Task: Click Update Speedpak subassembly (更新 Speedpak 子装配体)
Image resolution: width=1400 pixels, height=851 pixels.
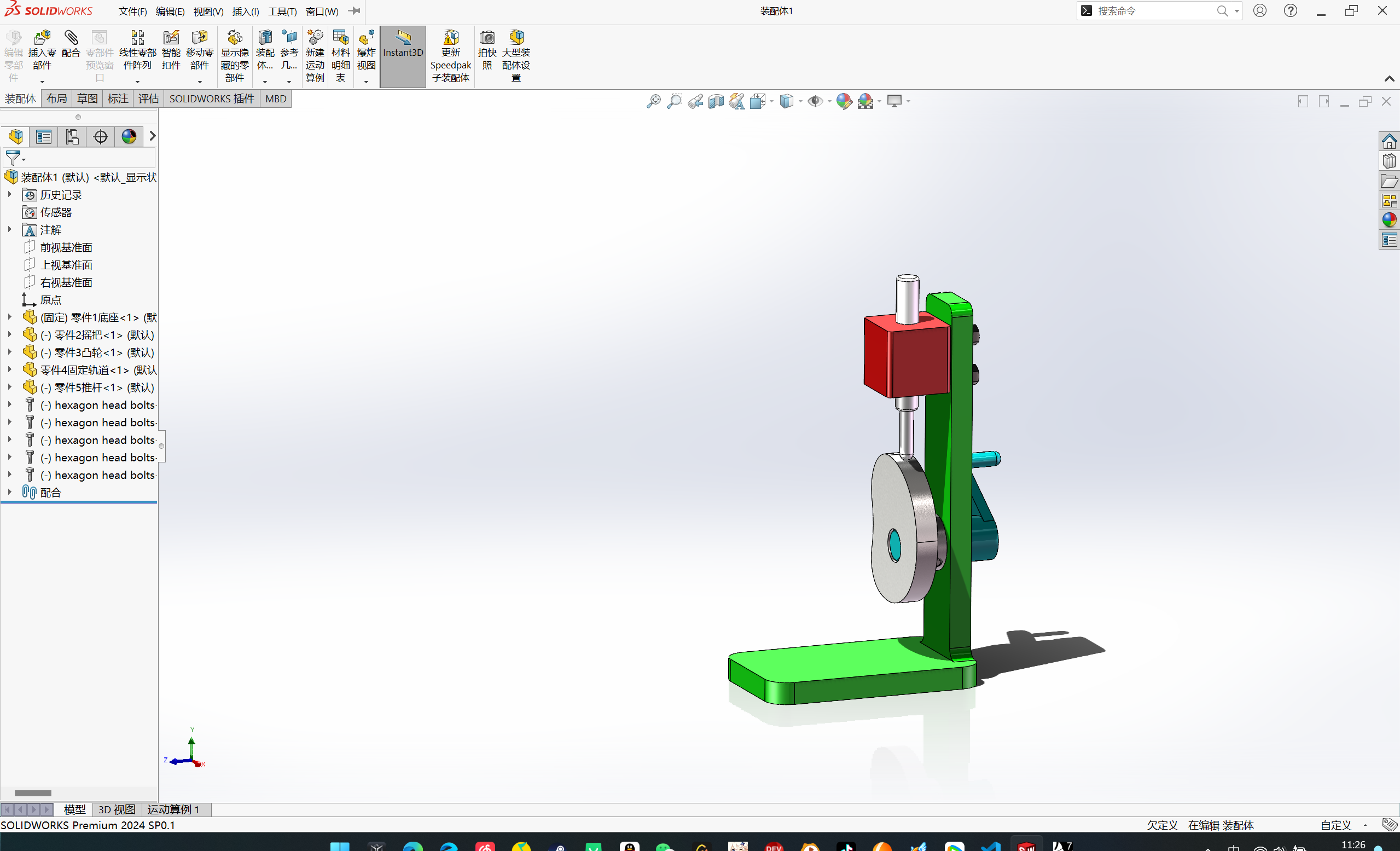Action: [451, 56]
